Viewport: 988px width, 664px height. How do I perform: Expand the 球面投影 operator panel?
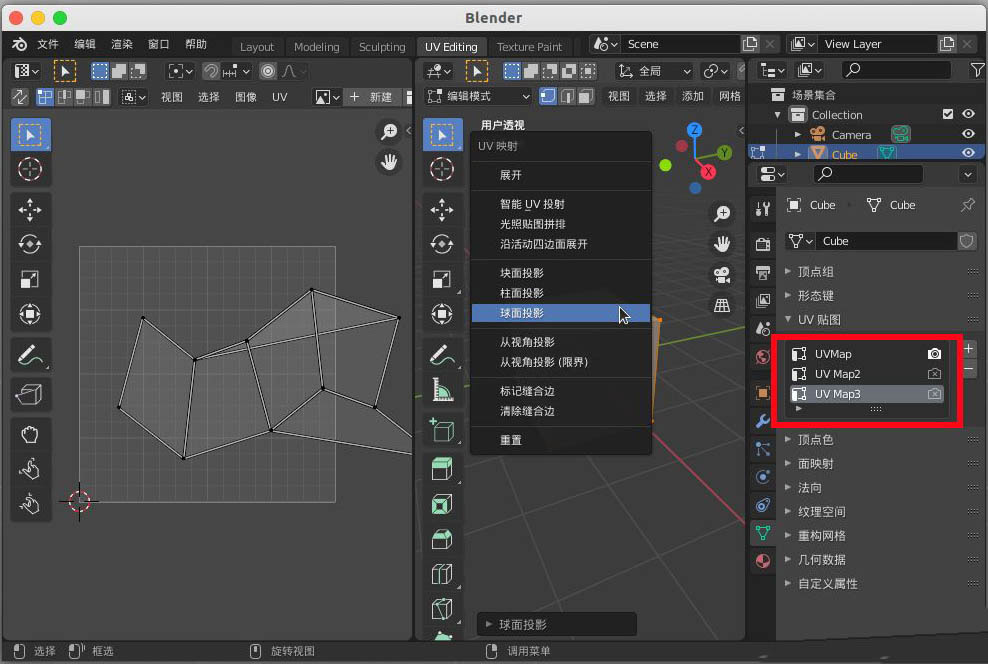pyautogui.click(x=488, y=624)
